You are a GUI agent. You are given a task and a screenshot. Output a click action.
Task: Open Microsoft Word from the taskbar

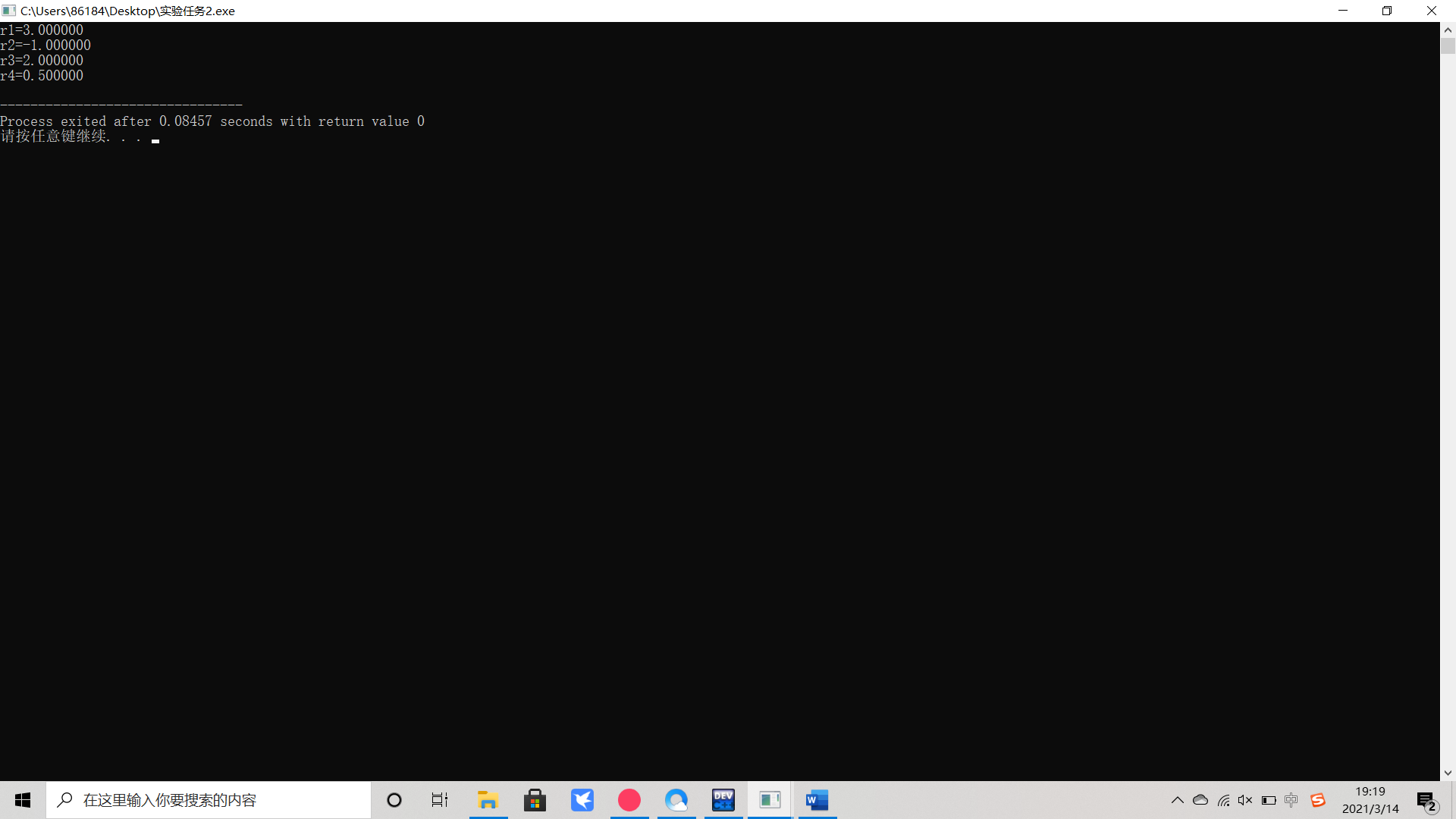tap(817, 800)
